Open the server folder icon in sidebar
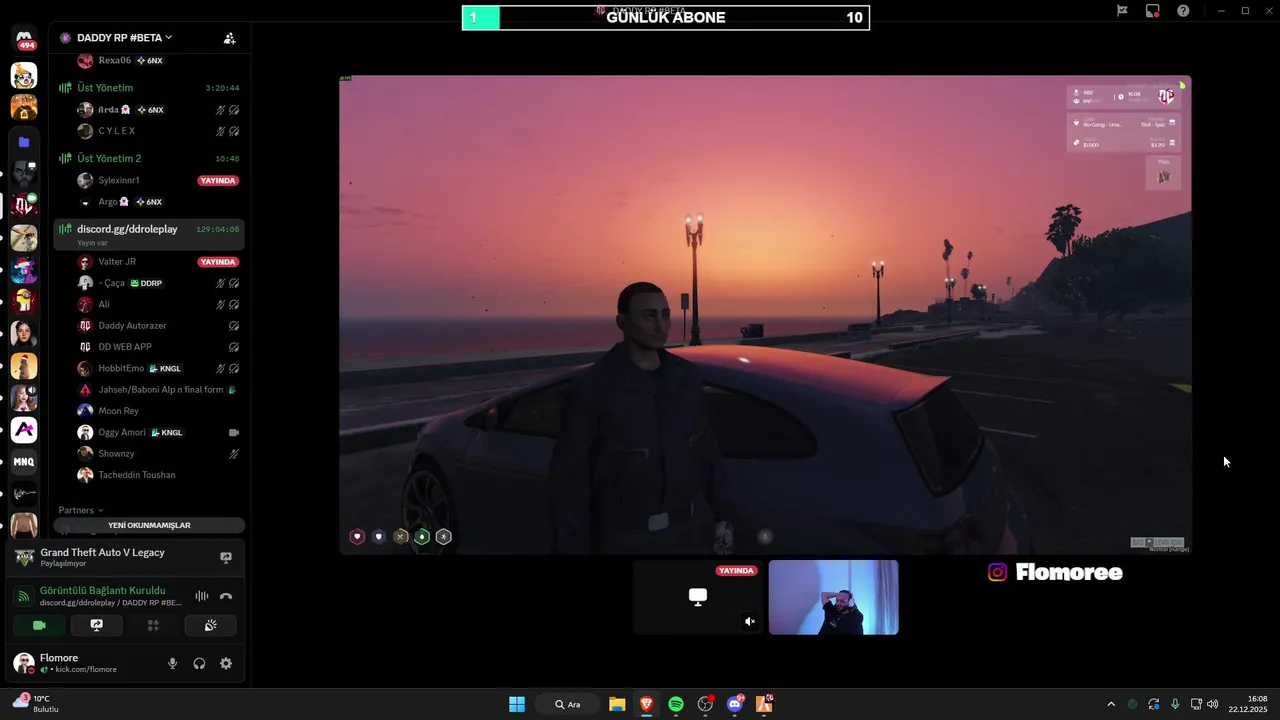This screenshot has width=1280, height=720. coord(24,142)
